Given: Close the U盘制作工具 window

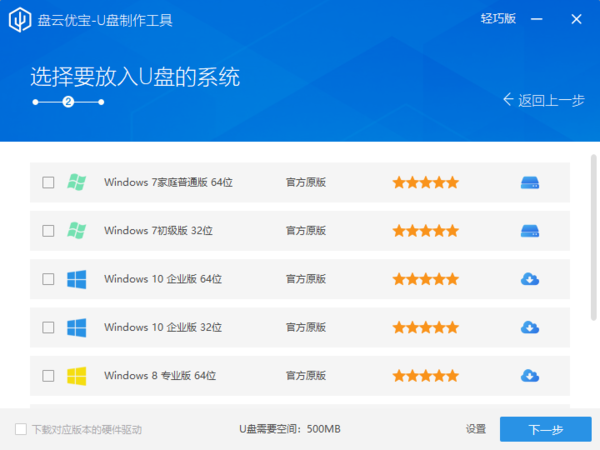Looking at the screenshot, I should click(576, 19).
